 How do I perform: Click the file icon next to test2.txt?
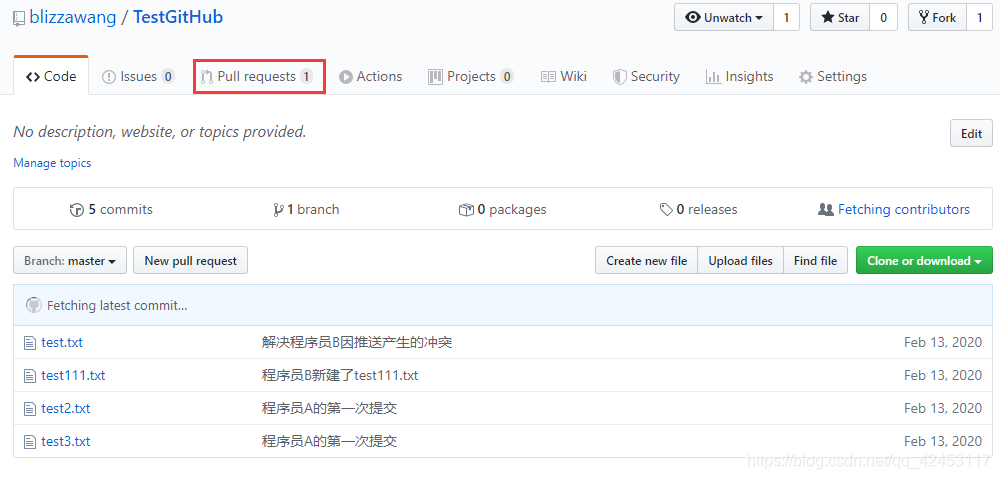pos(29,409)
